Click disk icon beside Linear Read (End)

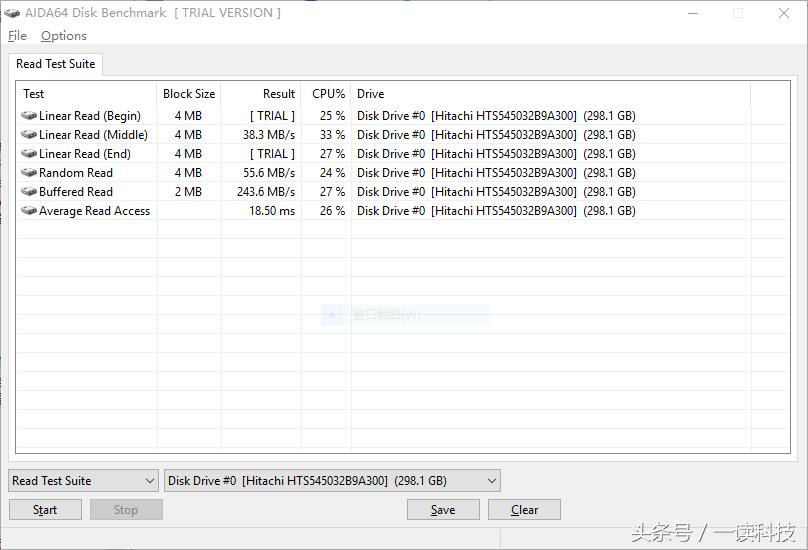coord(29,154)
